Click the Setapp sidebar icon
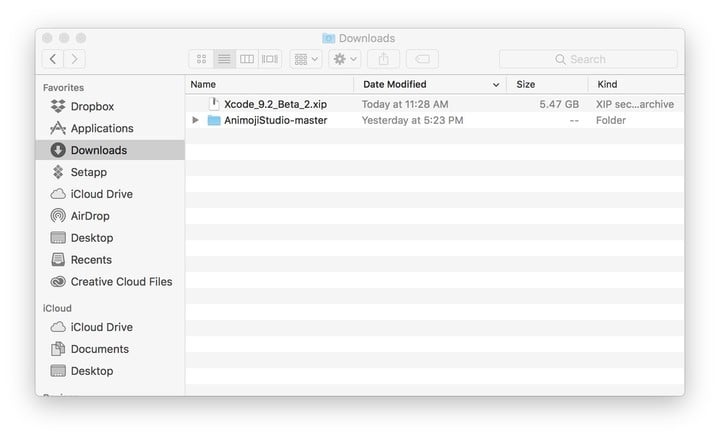Screen dimensions: 720x438 click(58, 172)
